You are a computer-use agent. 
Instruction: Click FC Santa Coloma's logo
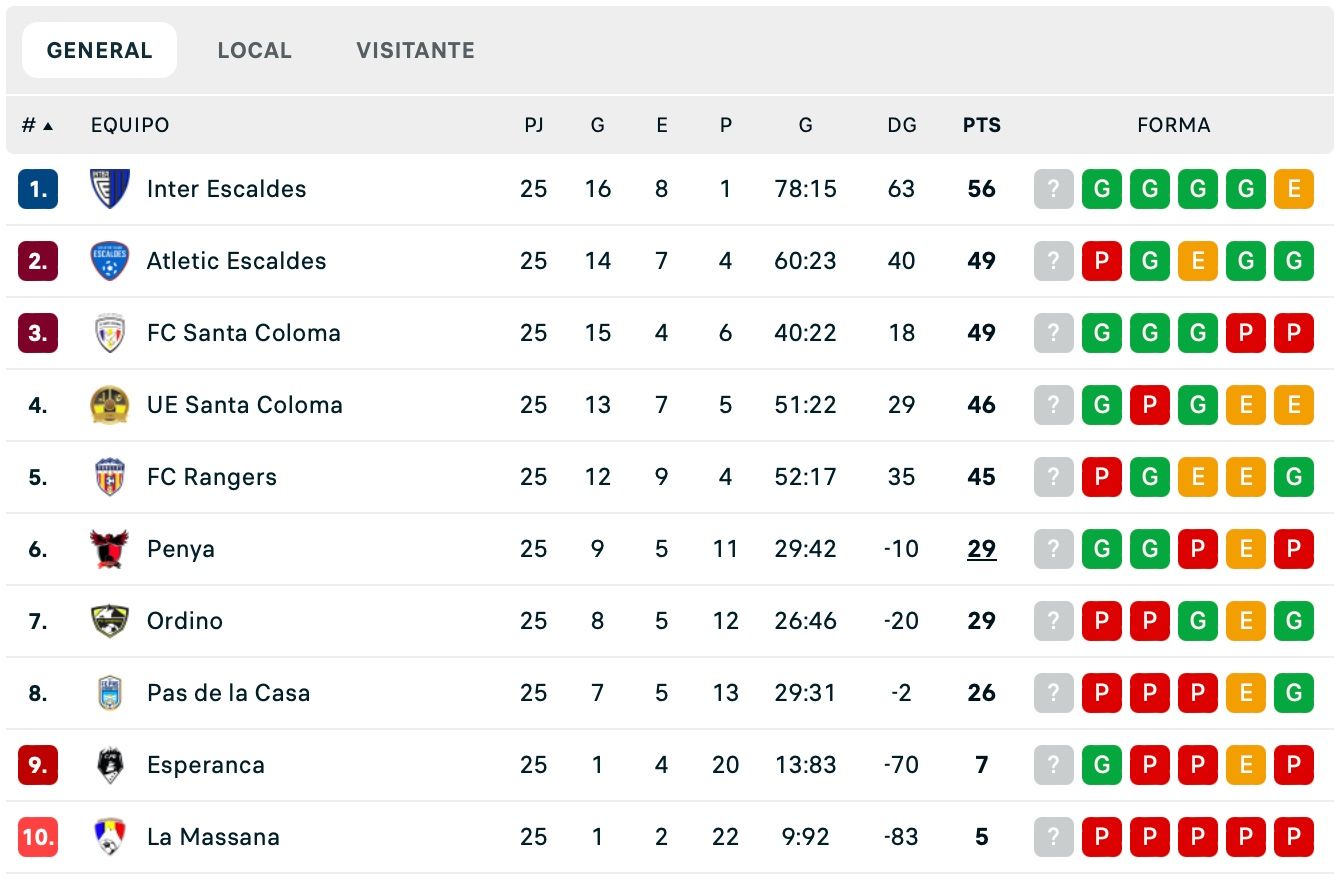[x=110, y=332]
